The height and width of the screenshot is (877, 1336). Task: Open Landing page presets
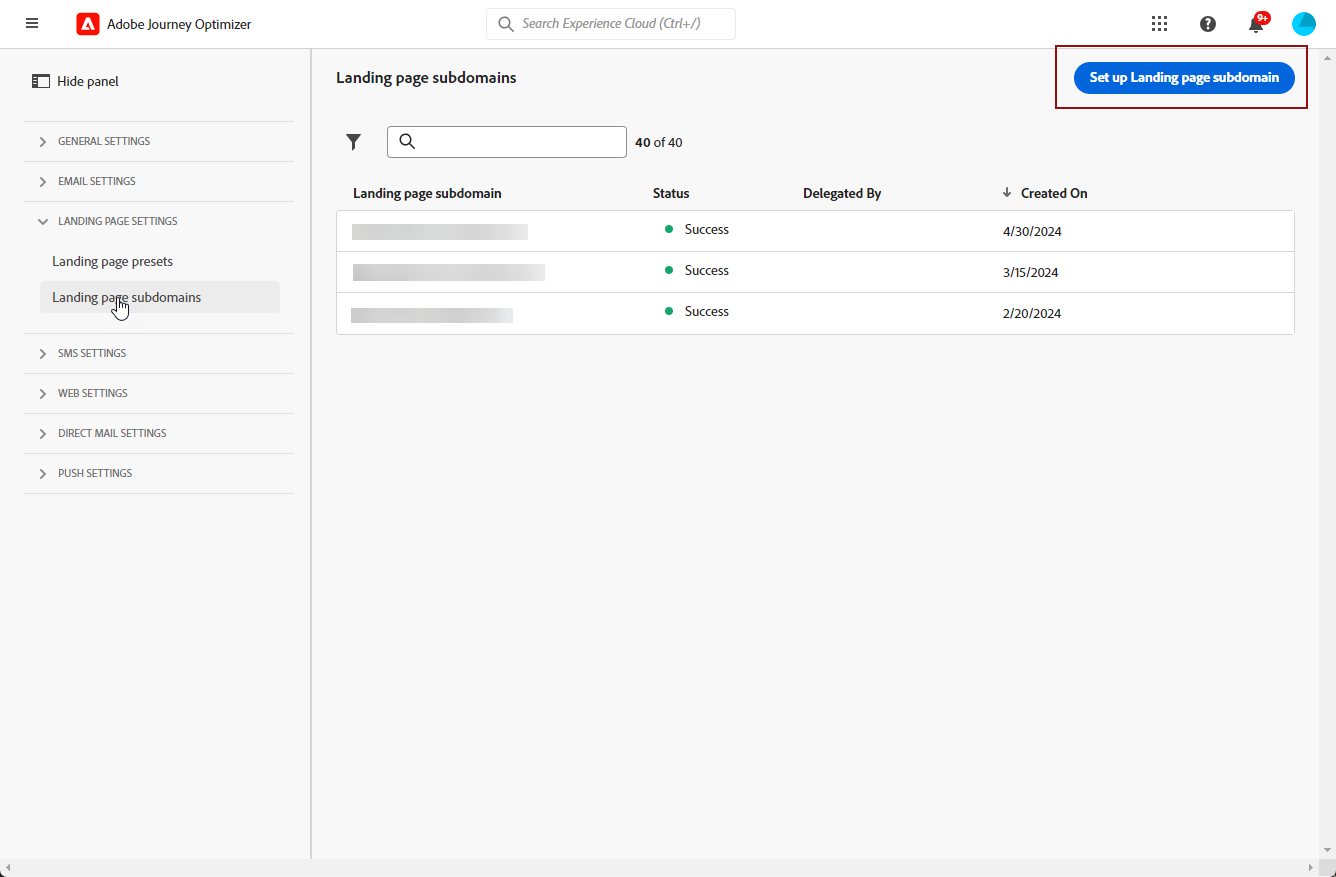point(112,261)
